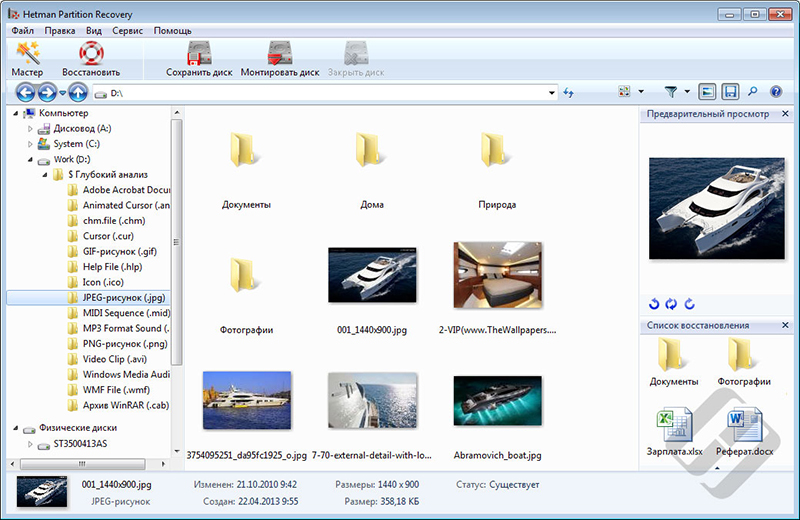This screenshot has width=800, height=520.
Task: Open the filter options dropdown
Action: tap(688, 92)
